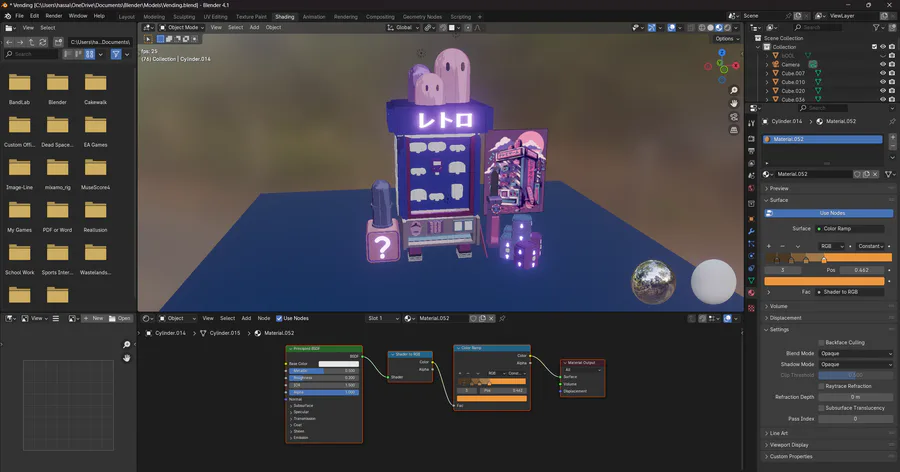The image size is (900, 472).
Task: Toggle Use Nodes checkbox in node editor header
Action: pyautogui.click(x=279, y=318)
